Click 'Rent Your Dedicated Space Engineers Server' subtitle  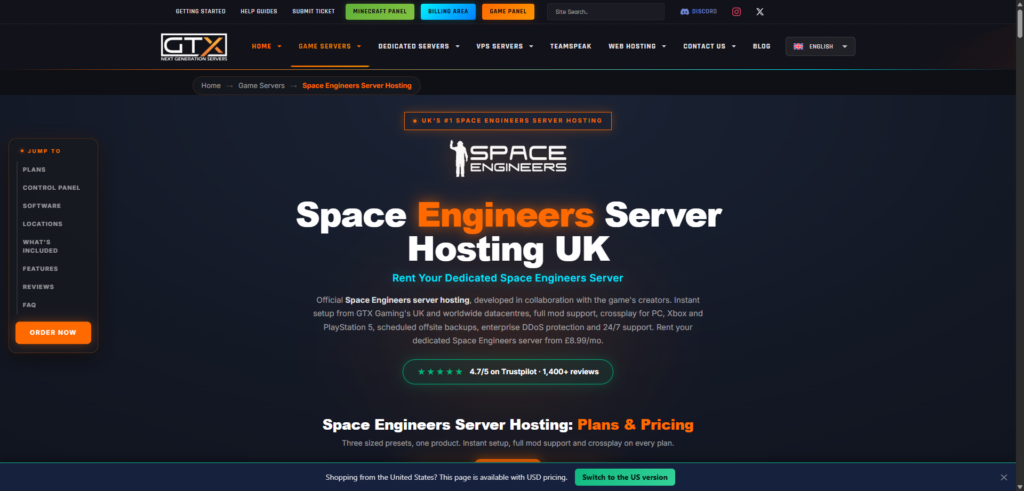(x=507, y=278)
